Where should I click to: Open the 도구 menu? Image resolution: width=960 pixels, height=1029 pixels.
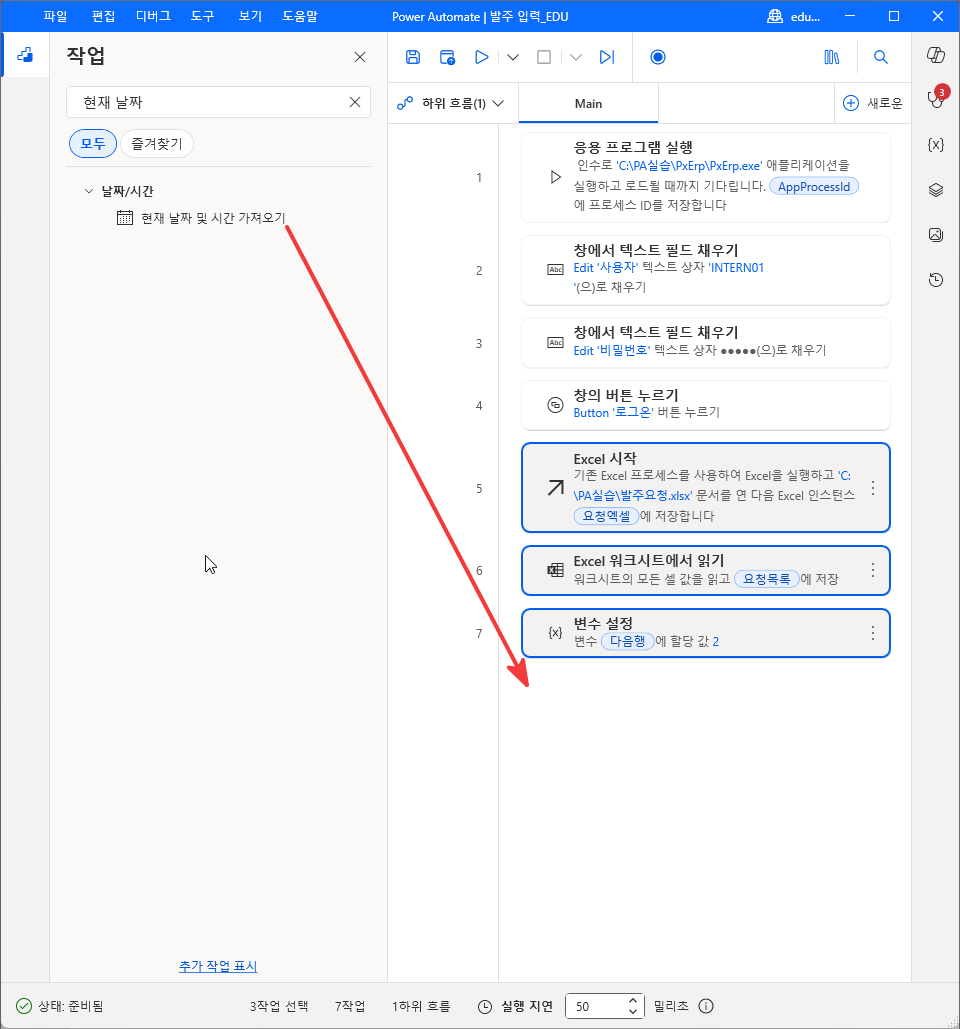[x=202, y=16]
